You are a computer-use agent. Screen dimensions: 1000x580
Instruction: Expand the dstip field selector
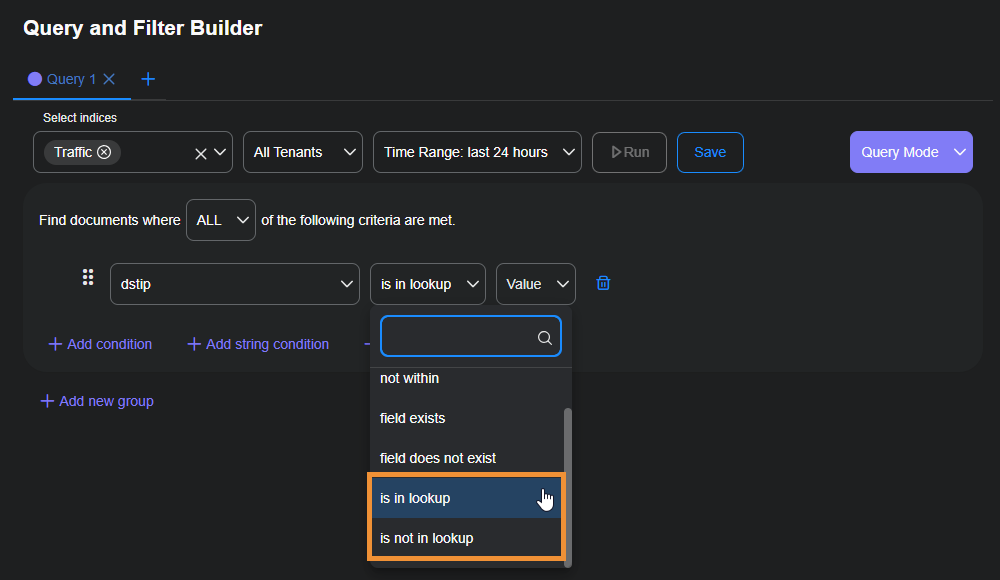click(x=234, y=284)
